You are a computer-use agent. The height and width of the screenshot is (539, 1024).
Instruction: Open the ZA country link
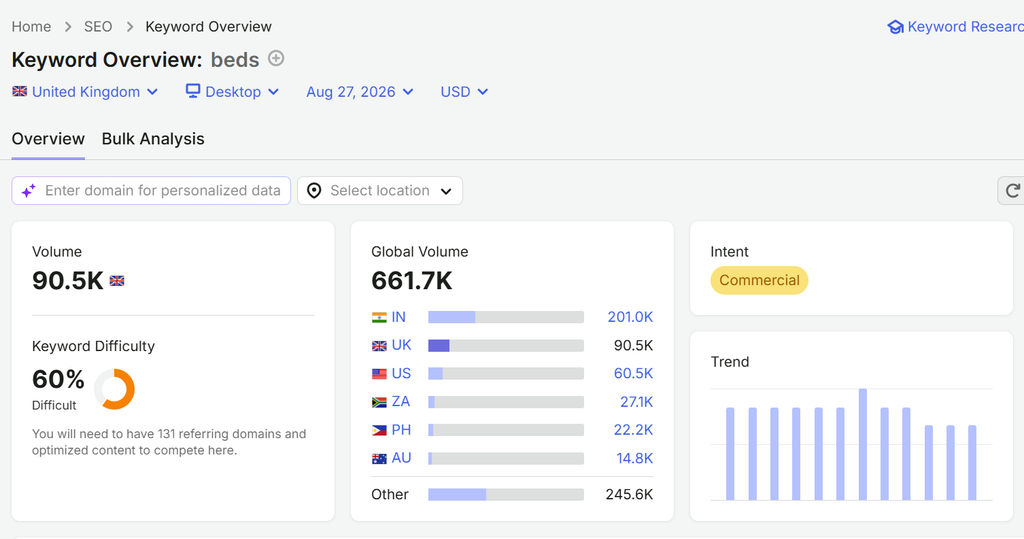[x=400, y=402]
